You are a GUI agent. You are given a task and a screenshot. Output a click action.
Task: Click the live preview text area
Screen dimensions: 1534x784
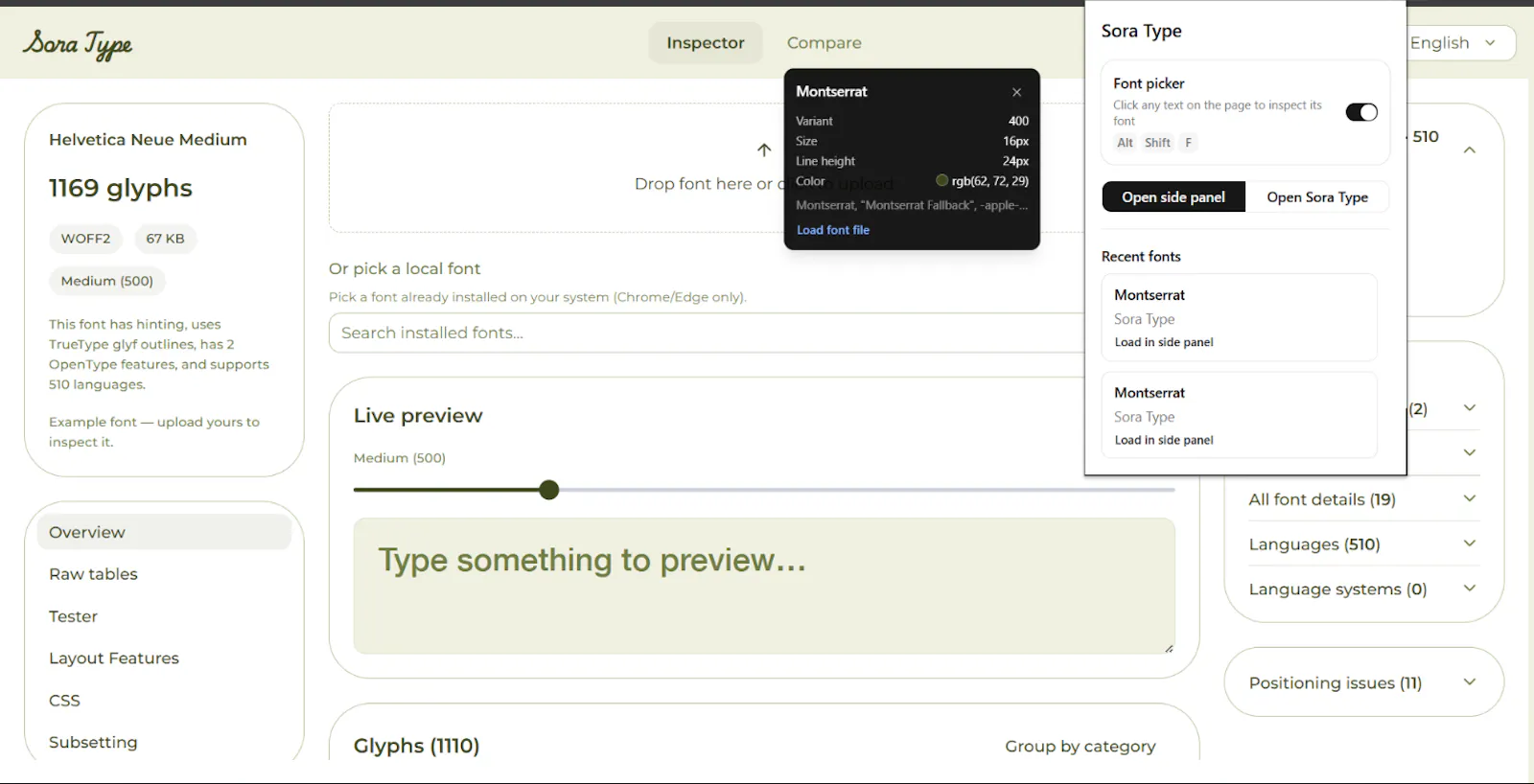pyautogui.click(x=764, y=586)
